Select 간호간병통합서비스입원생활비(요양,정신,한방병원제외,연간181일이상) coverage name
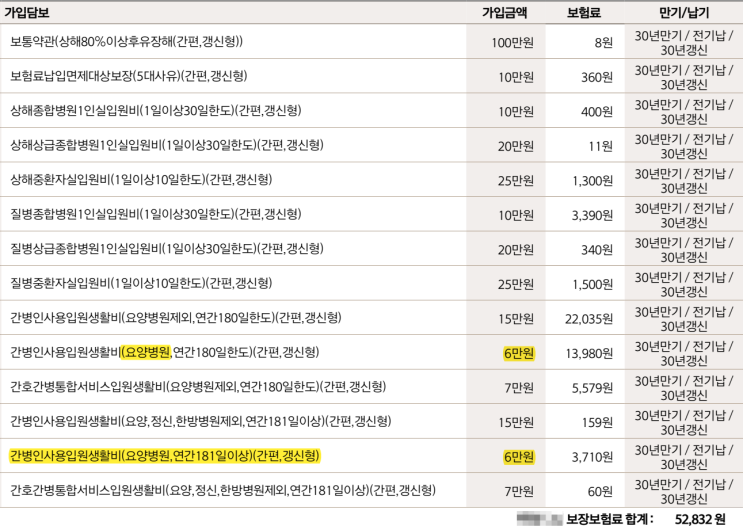743x530 pixels. [x=223, y=490]
